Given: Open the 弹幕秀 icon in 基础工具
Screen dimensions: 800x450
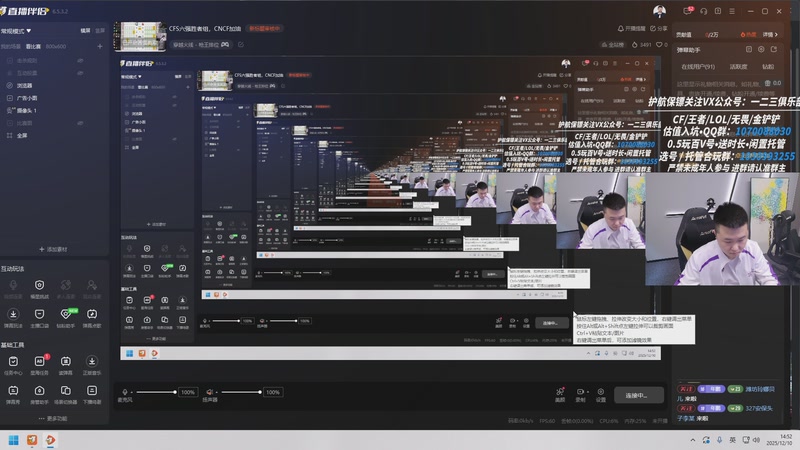Looking at the screenshot, I should click(13, 390).
